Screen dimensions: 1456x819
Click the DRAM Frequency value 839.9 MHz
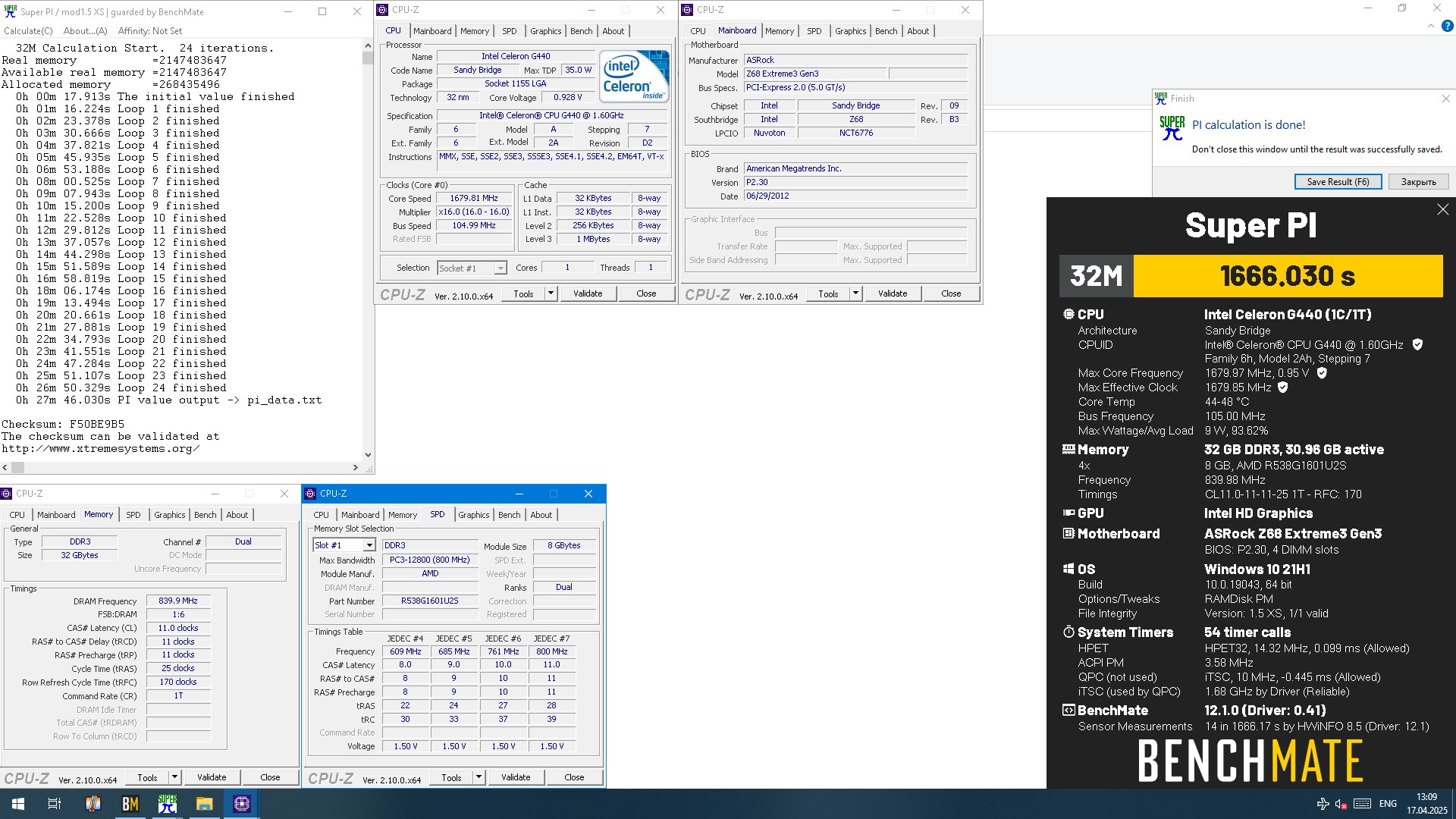coord(178,601)
